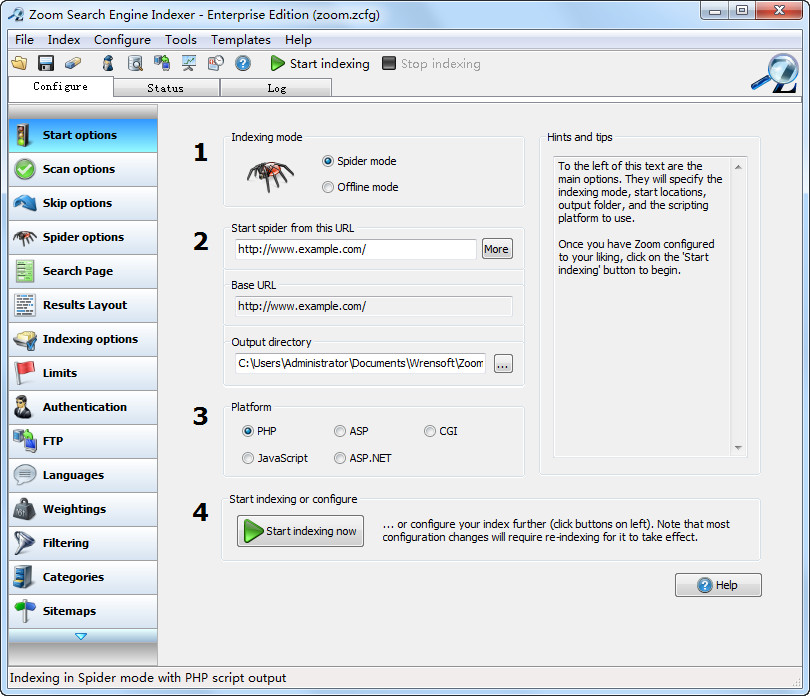810x696 pixels.
Task: Choose ASP.NET as the platform
Action: click(x=340, y=457)
